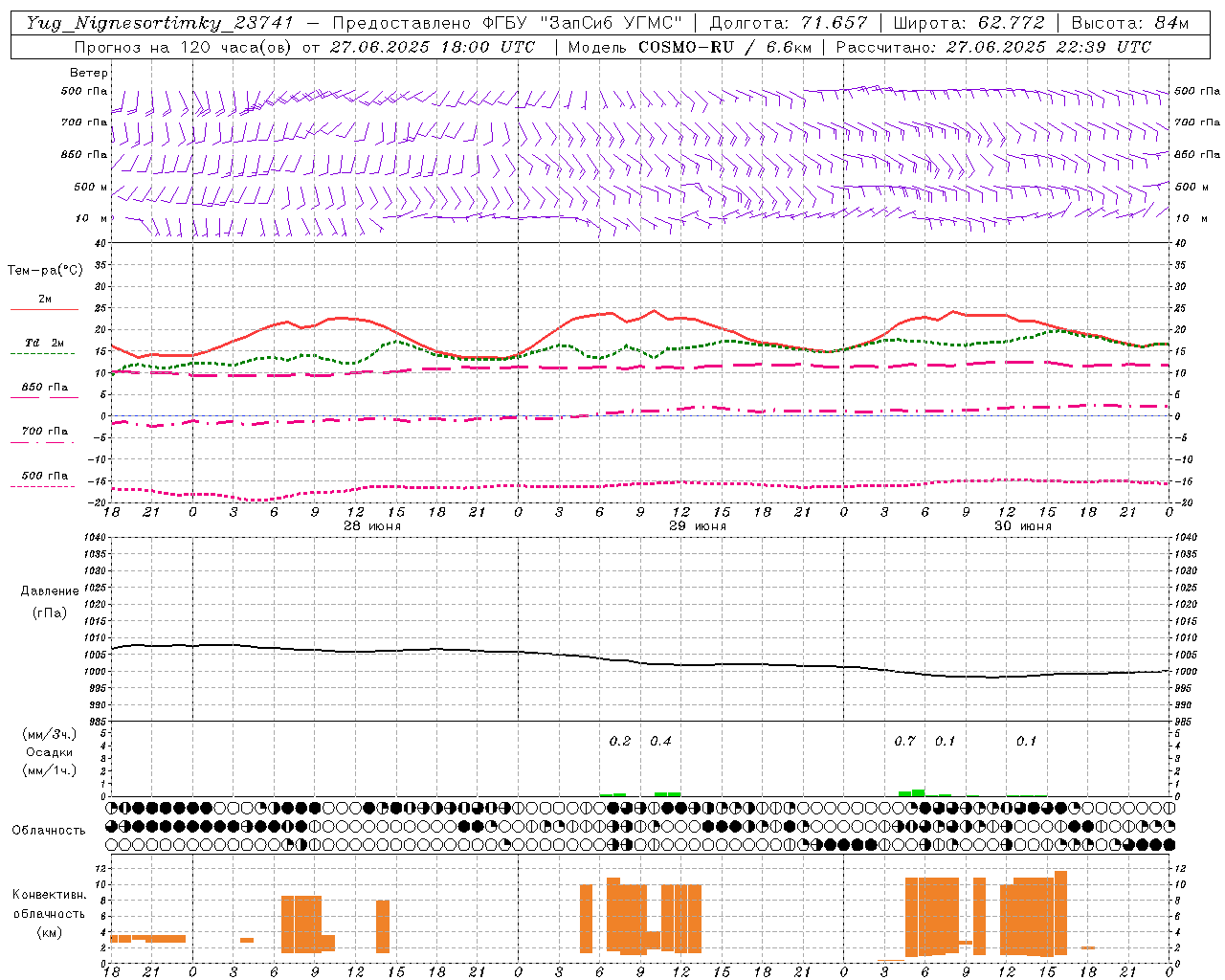
Task: Click the (мм/1ч.) precipitation unit label
Action: point(50,770)
